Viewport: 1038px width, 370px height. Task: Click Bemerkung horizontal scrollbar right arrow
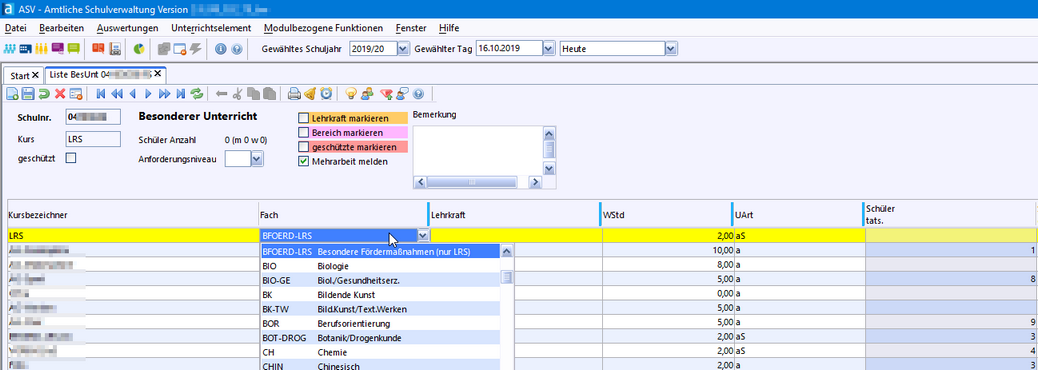click(535, 182)
